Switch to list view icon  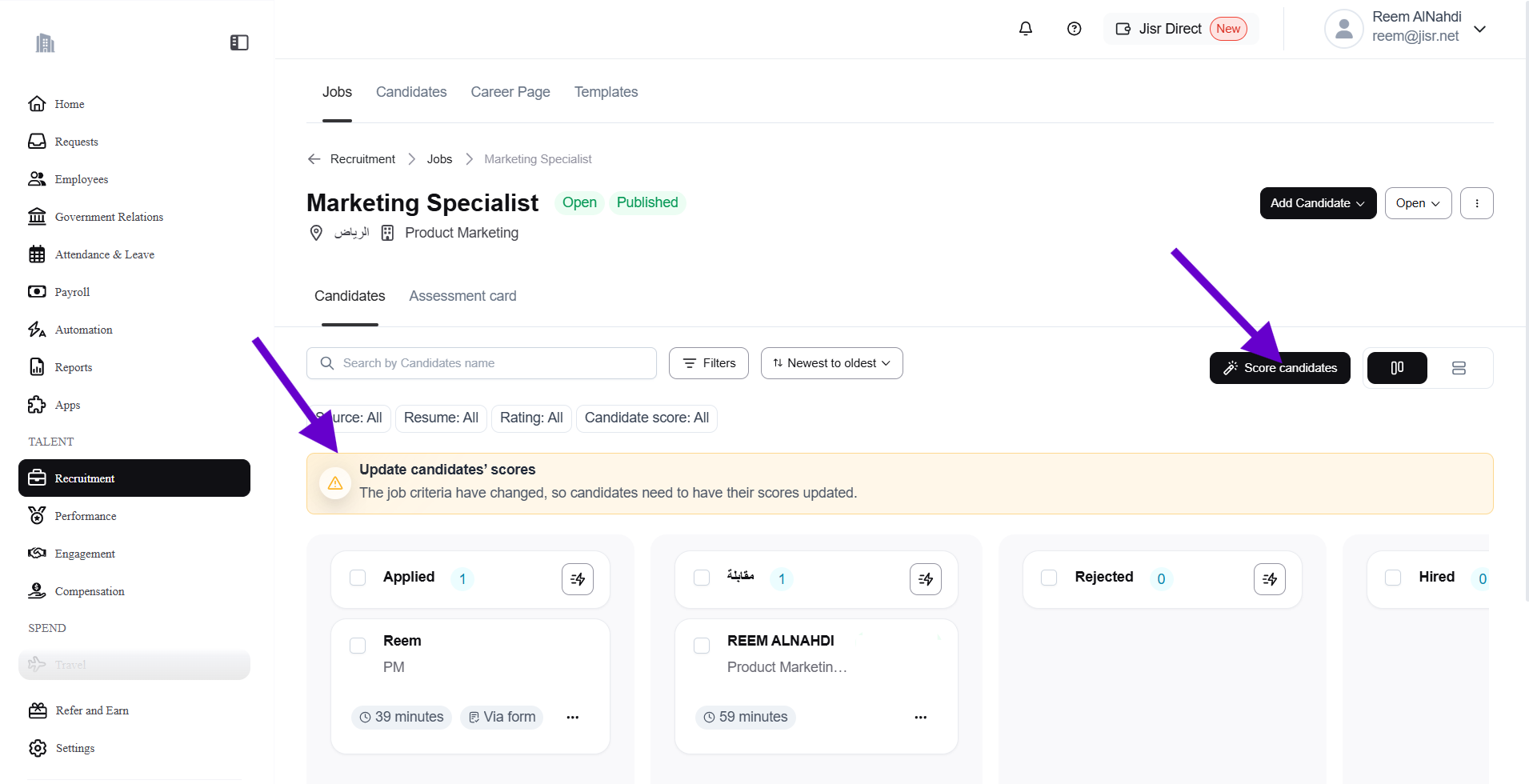(x=1458, y=368)
